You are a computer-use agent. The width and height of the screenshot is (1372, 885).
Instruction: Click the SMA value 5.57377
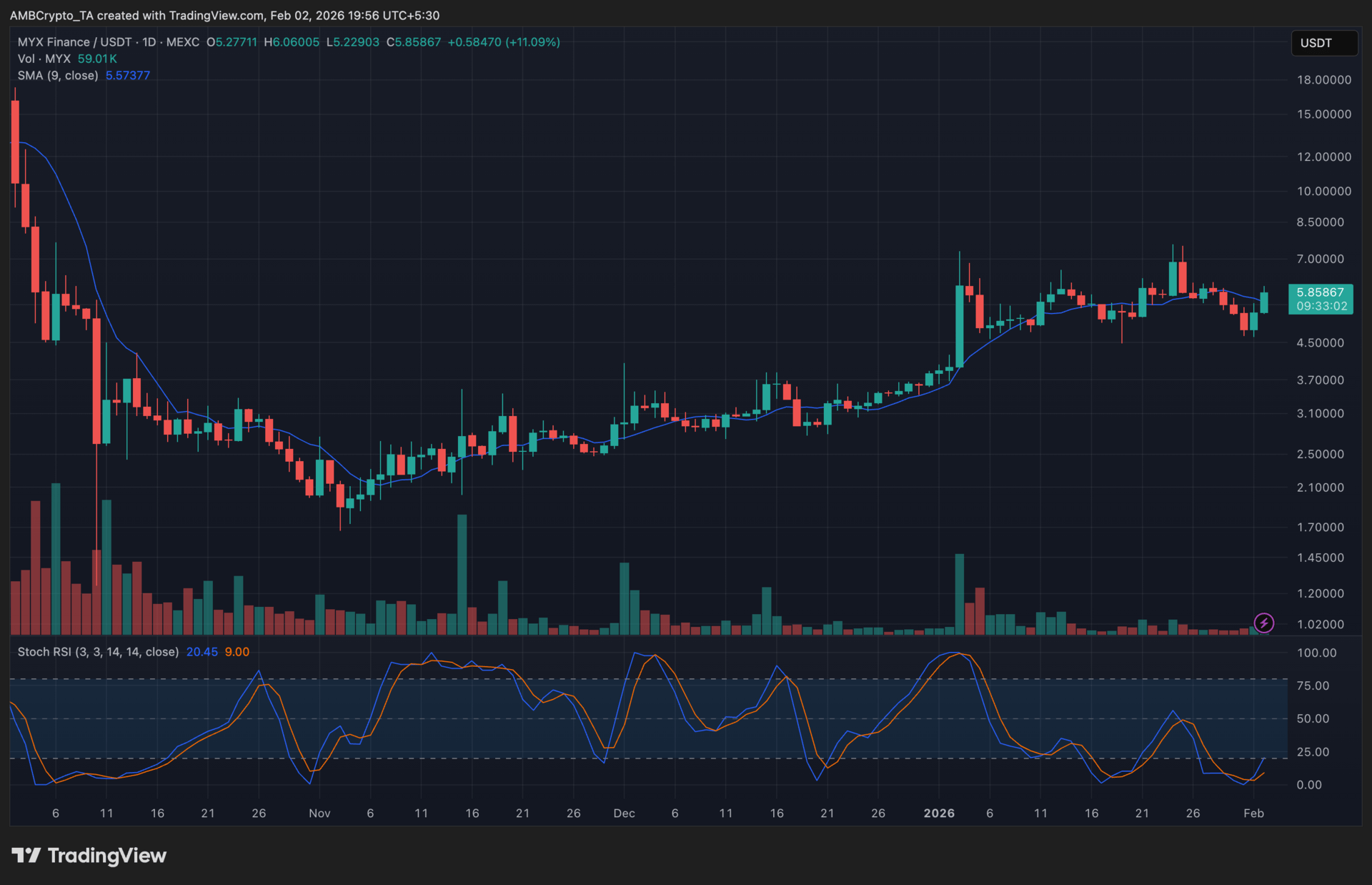(128, 75)
